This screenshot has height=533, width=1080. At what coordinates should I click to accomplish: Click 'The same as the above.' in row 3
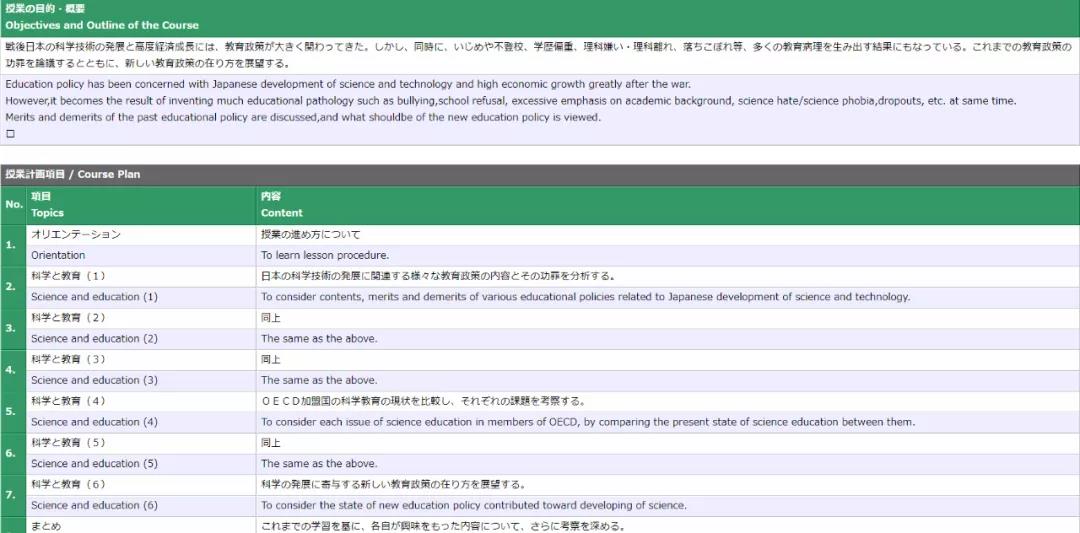pyautogui.click(x=667, y=339)
